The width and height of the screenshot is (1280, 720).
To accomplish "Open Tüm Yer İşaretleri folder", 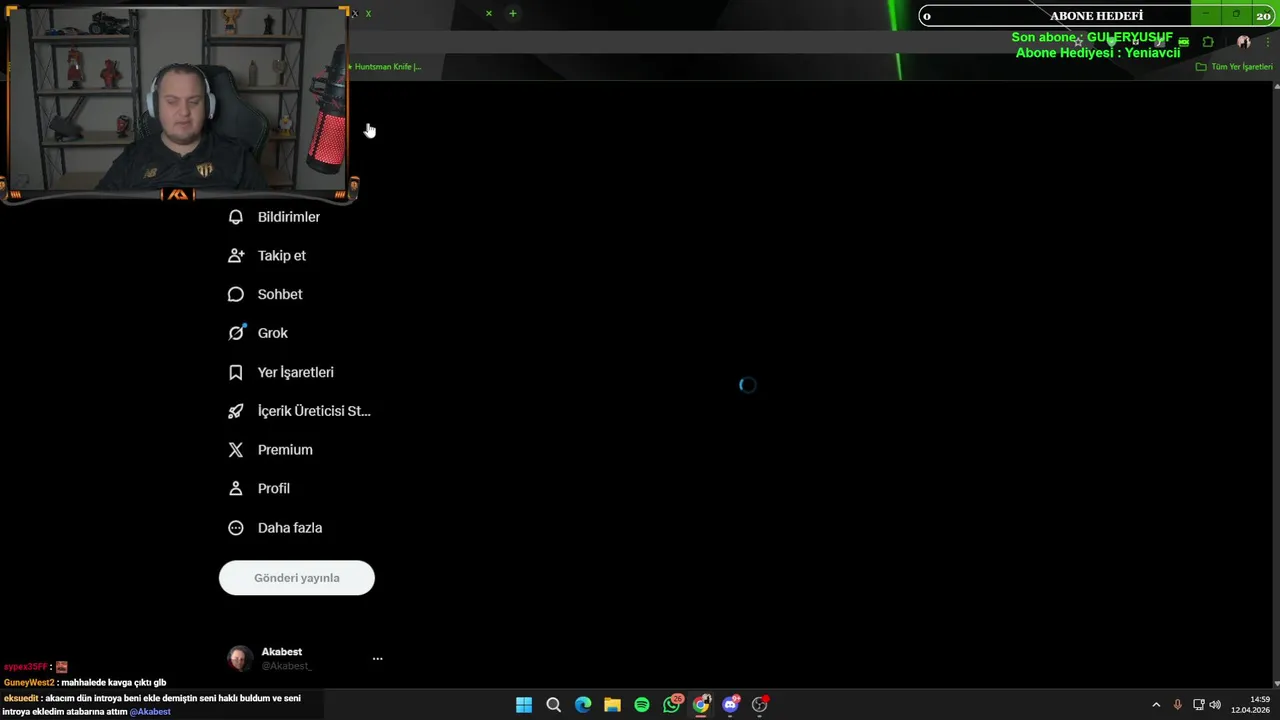I will tap(1234, 67).
